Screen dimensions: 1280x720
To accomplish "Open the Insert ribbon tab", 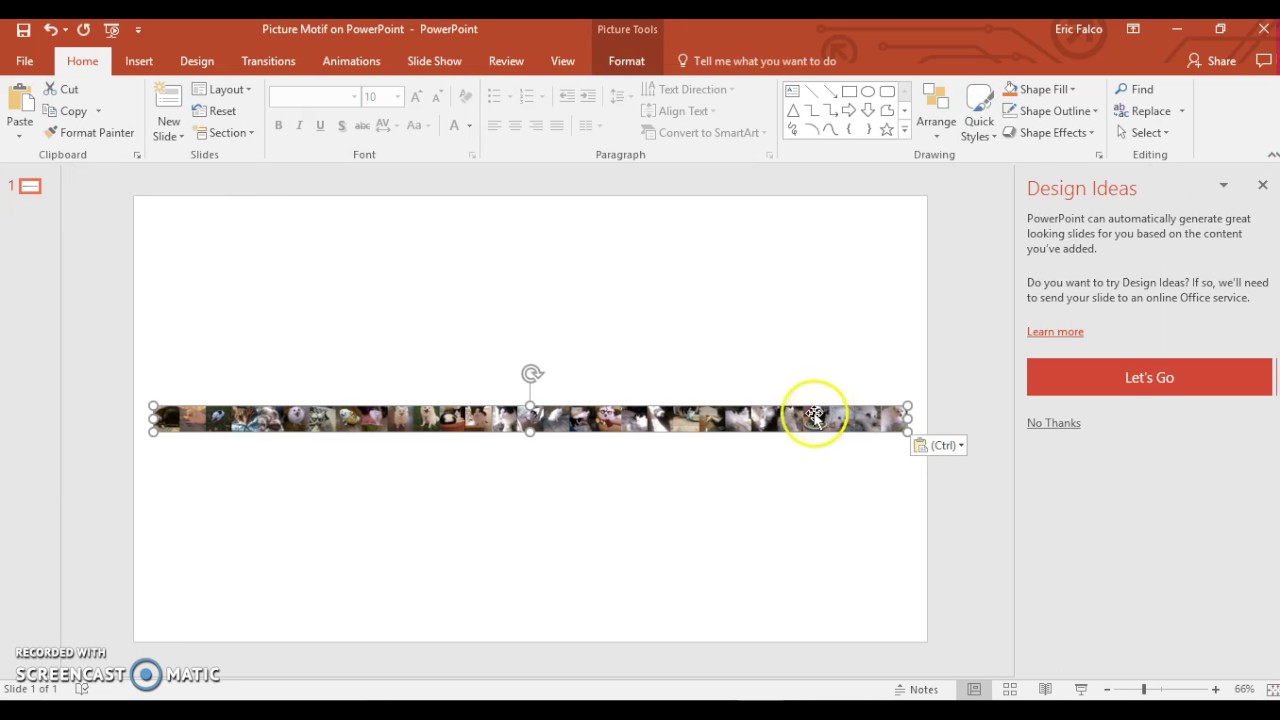I will point(139,61).
